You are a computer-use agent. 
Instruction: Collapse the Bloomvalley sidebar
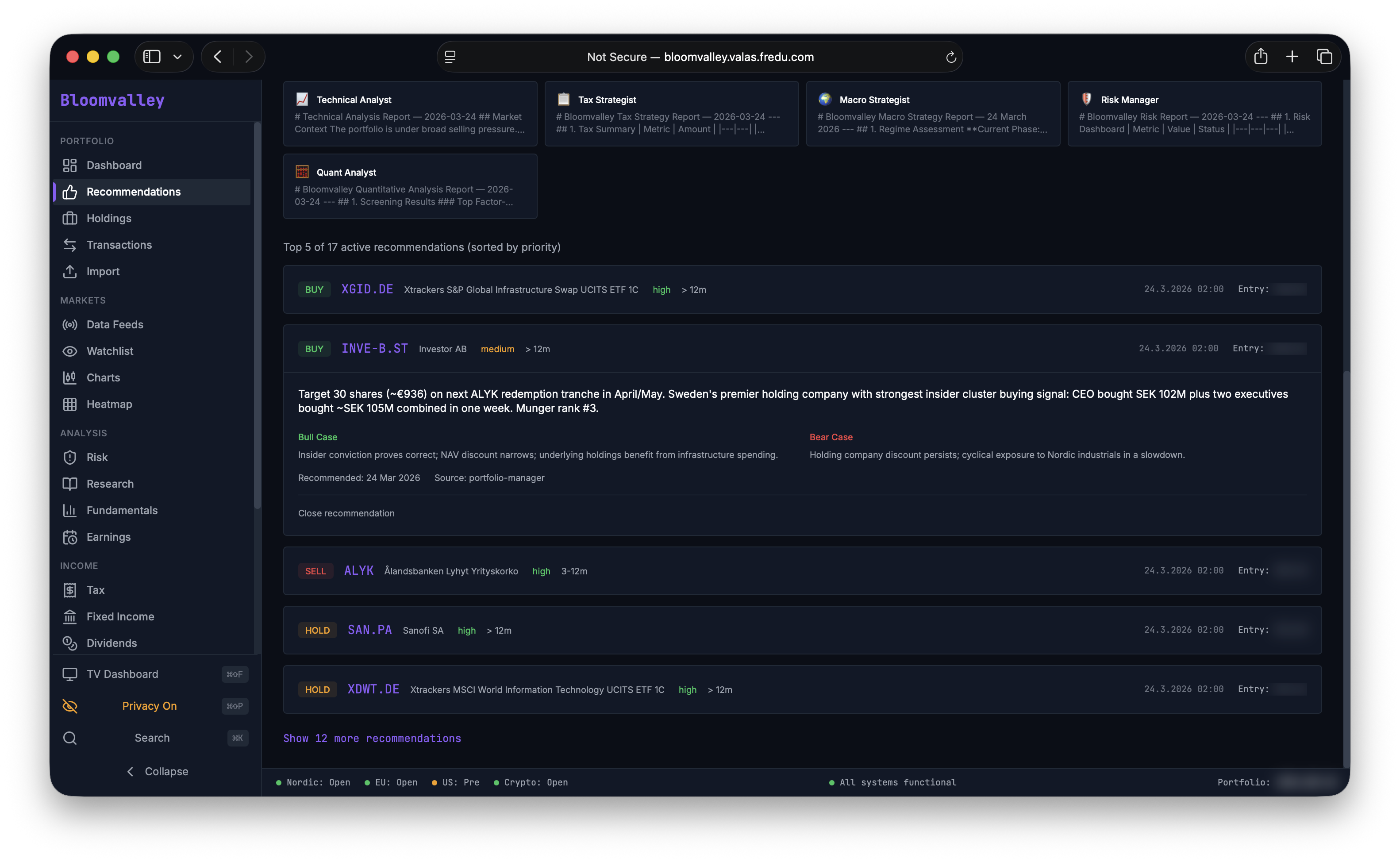(158, 771)
